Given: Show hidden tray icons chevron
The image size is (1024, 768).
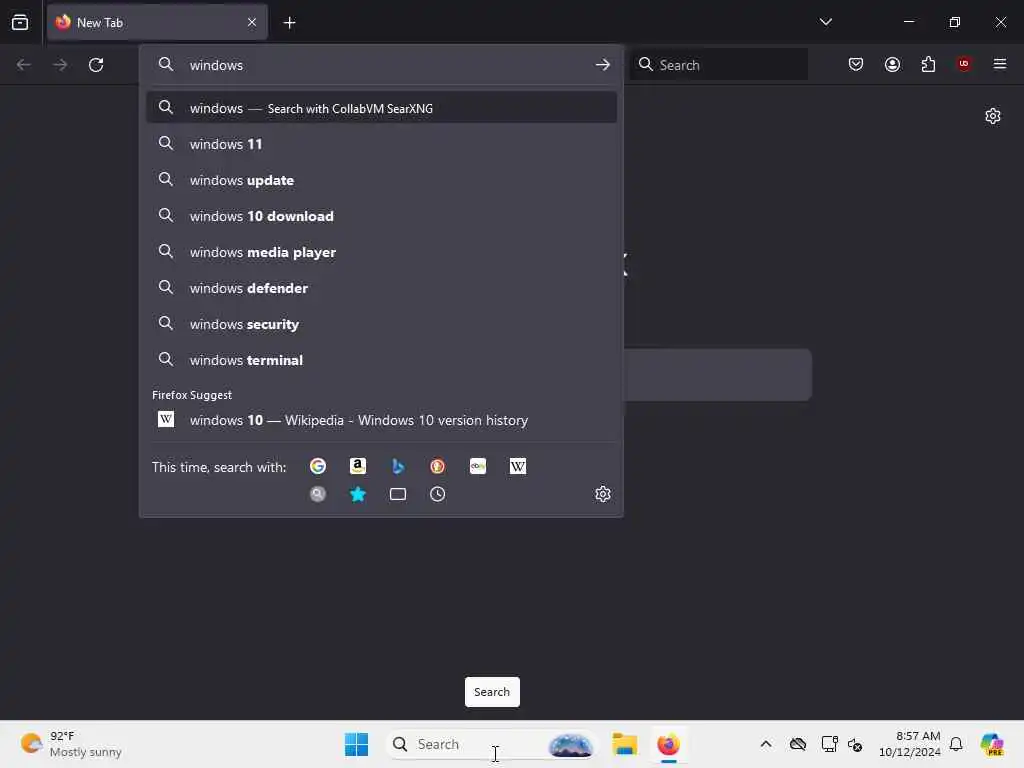Looking at the screenshot, I should click(766, 744).
